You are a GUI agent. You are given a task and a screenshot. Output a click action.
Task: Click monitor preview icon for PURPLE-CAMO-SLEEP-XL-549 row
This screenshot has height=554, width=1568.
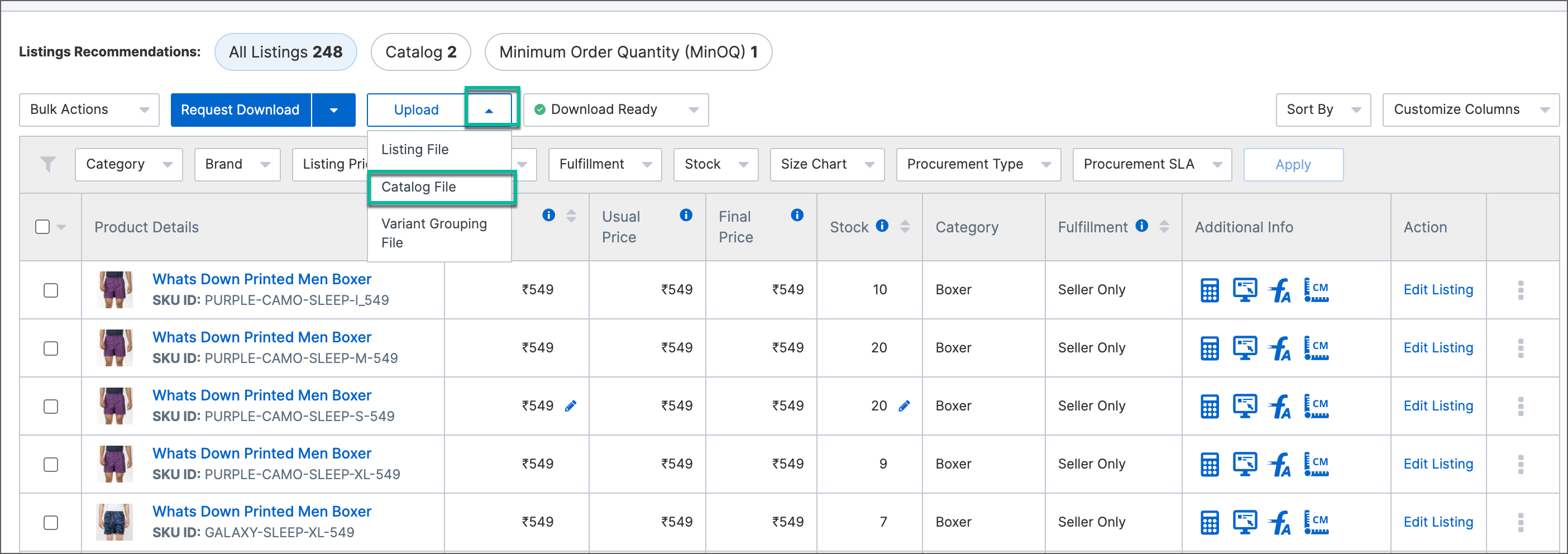coord(1245,464)
